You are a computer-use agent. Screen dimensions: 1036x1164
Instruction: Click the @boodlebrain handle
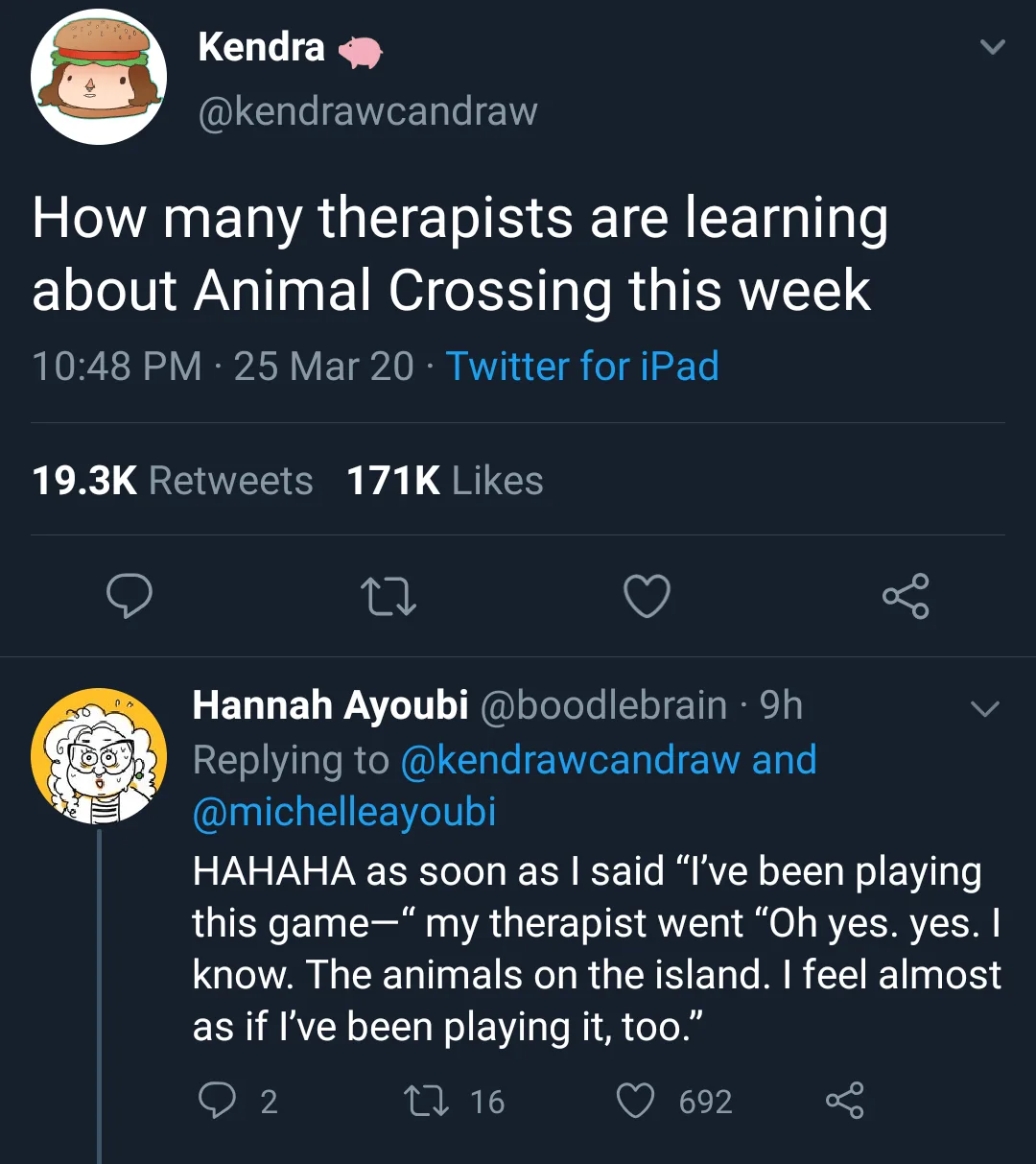tap(602, 705)
